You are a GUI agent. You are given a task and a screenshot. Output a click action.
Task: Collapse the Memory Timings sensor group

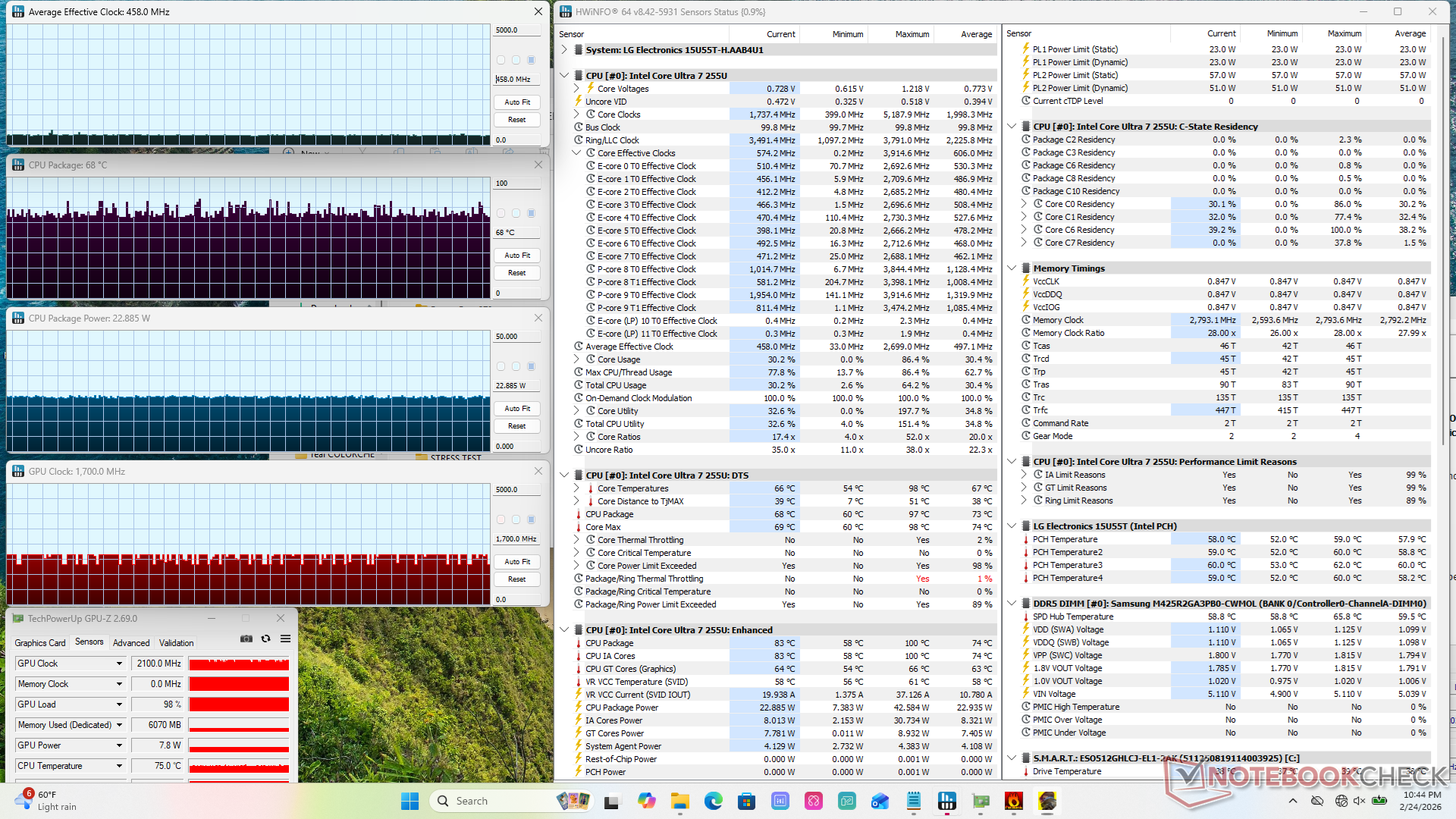(x=1012, y=268)
